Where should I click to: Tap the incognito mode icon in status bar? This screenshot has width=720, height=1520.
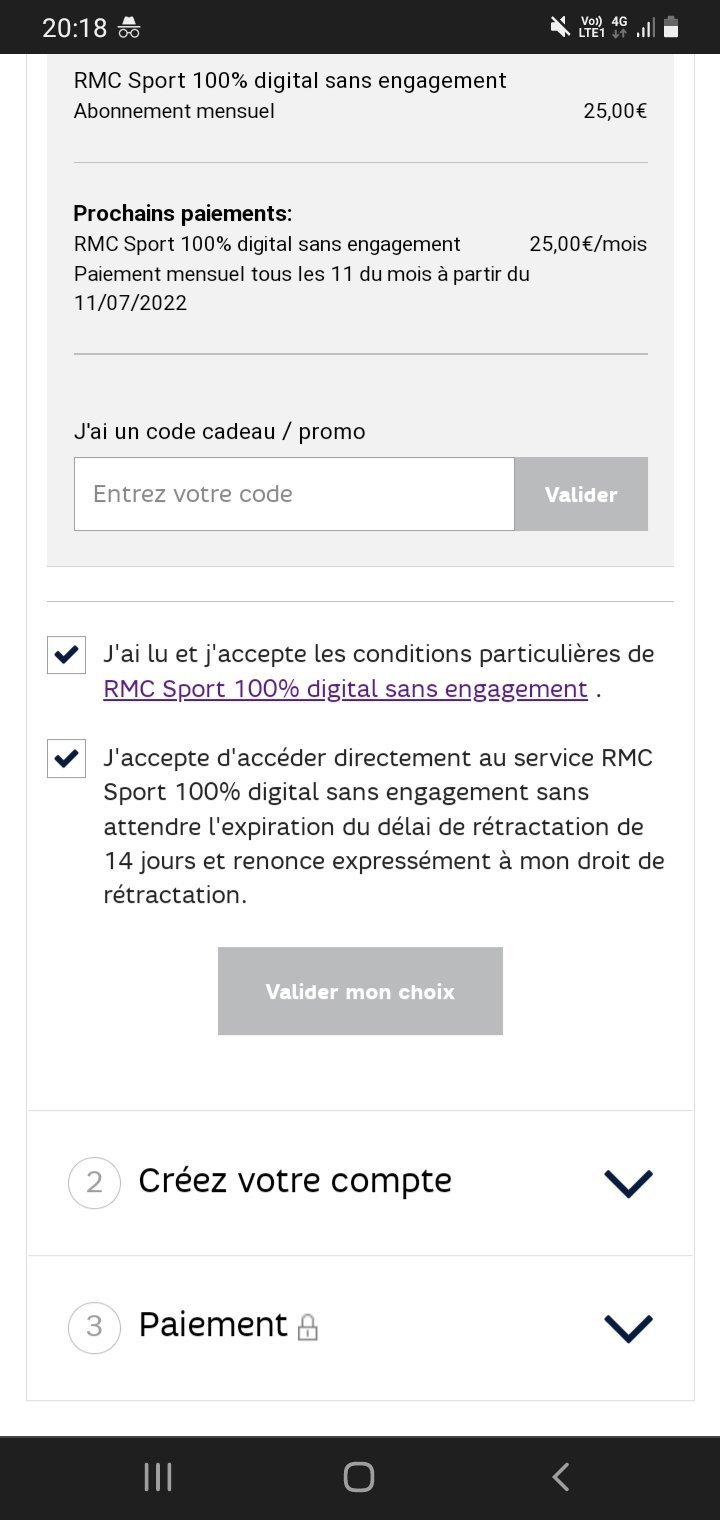point(129,28)
